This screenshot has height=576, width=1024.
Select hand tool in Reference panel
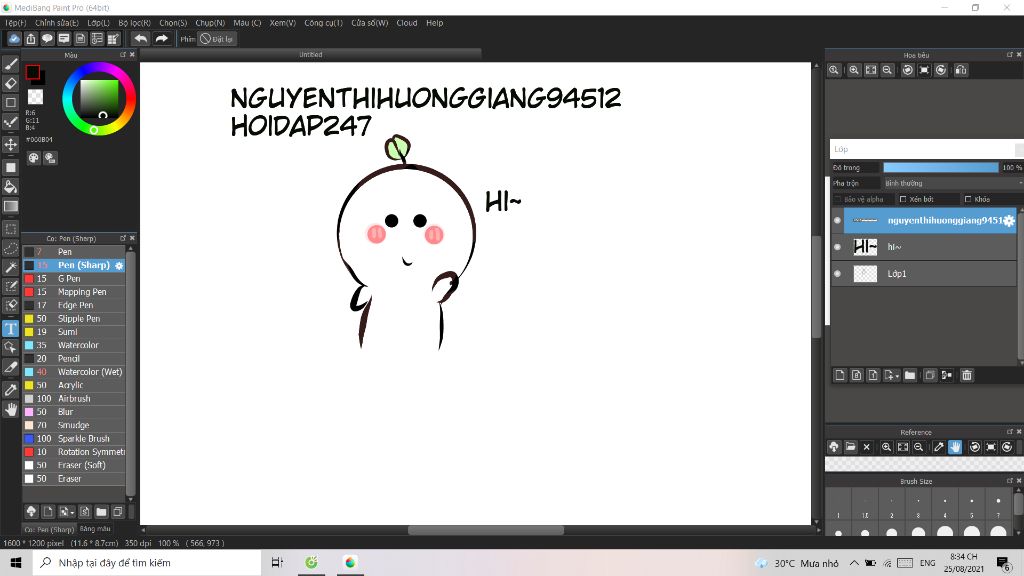coord(955,447)
